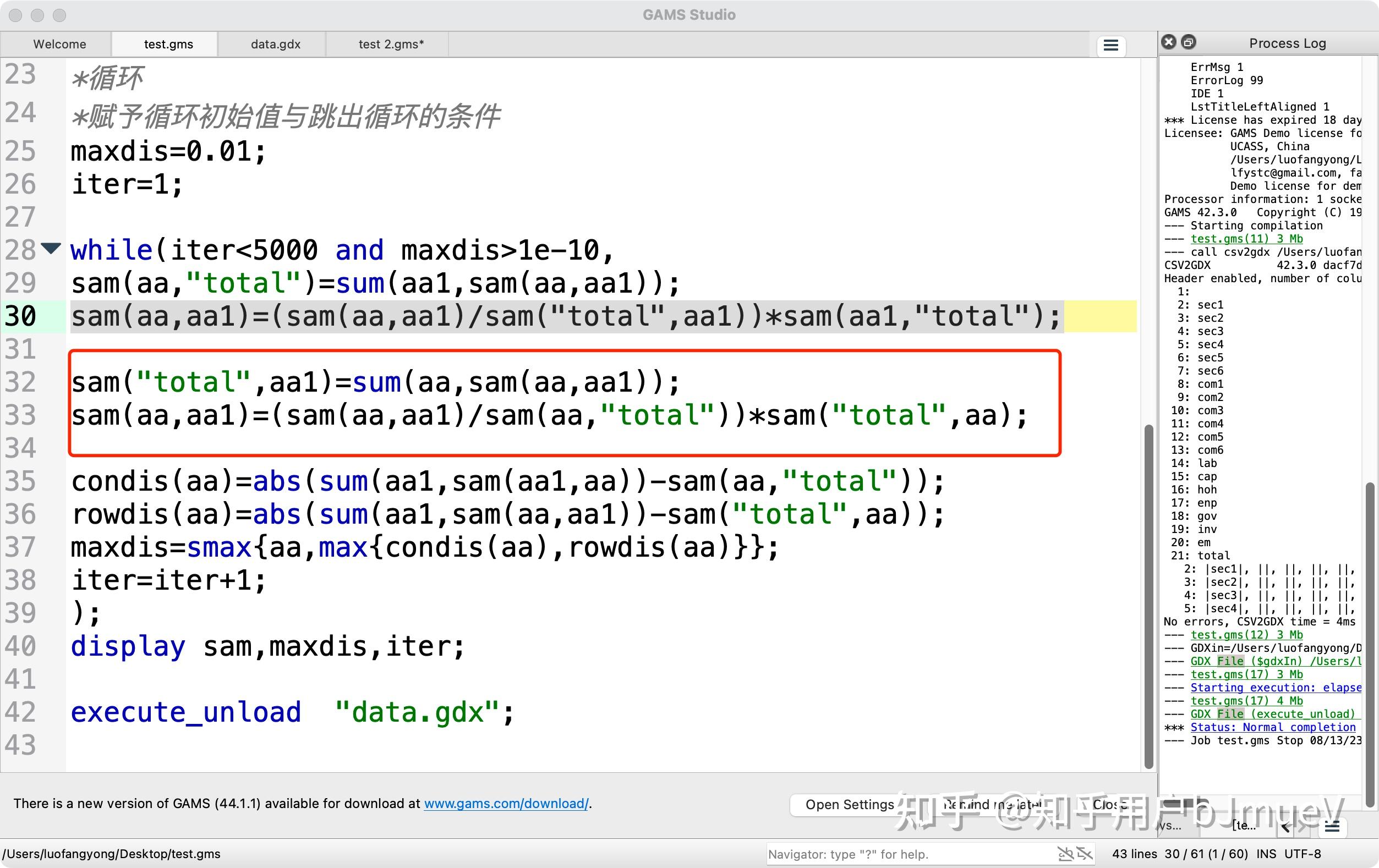
Task: Toggle second Navigator filter icon
Action: (x=1084, y=854)
